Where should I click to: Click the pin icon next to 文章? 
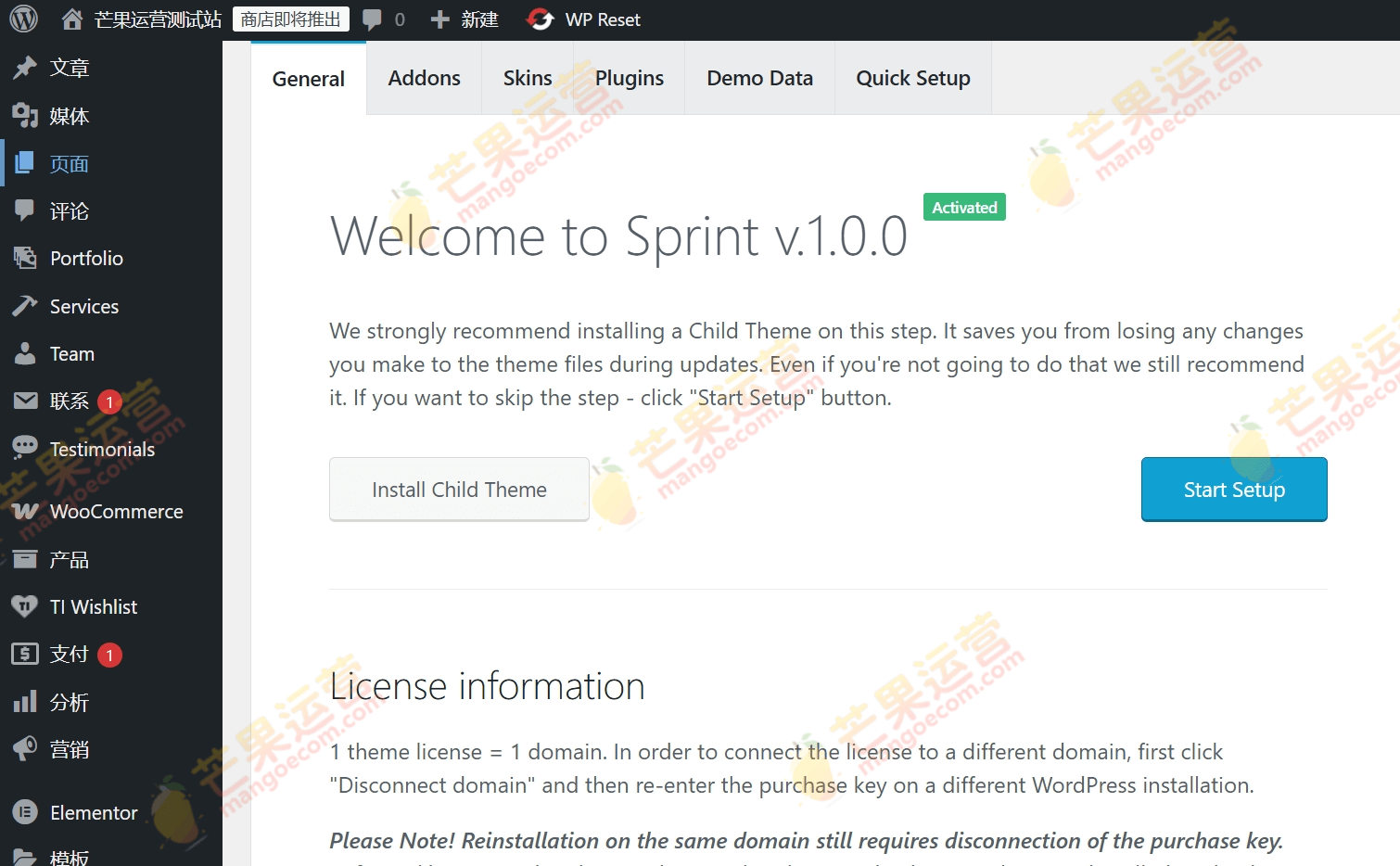(25, 68)
